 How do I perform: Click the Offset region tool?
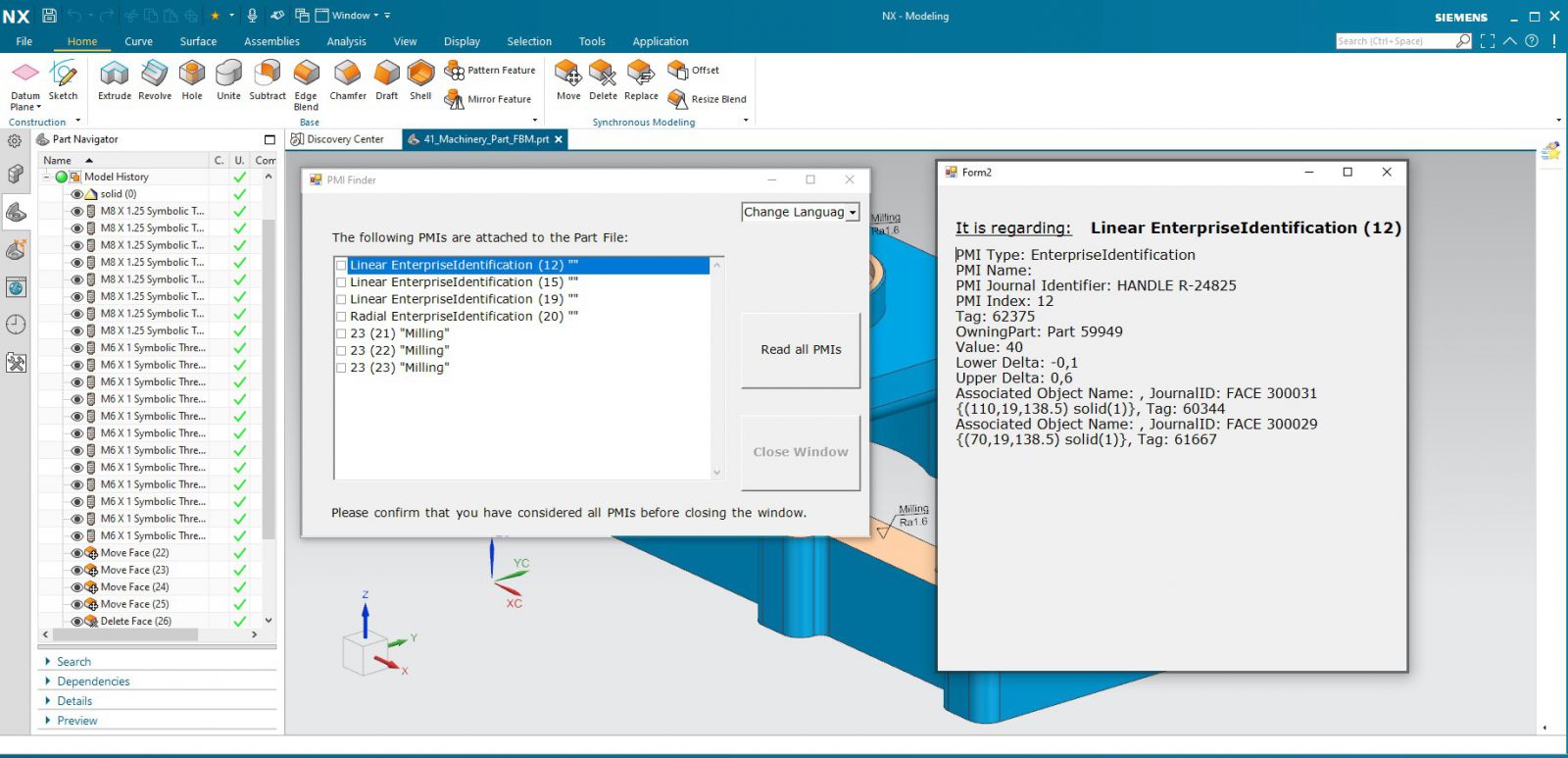694,70
